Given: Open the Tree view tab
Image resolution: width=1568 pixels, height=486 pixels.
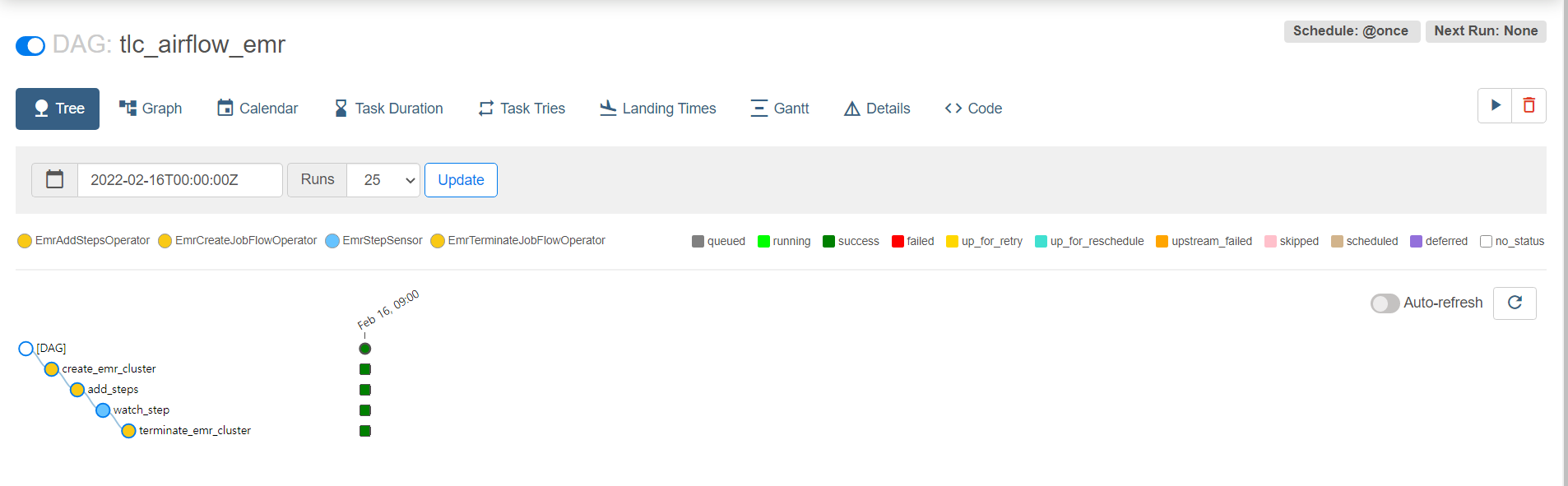Looking at the screenshot, I should (58, 109).
